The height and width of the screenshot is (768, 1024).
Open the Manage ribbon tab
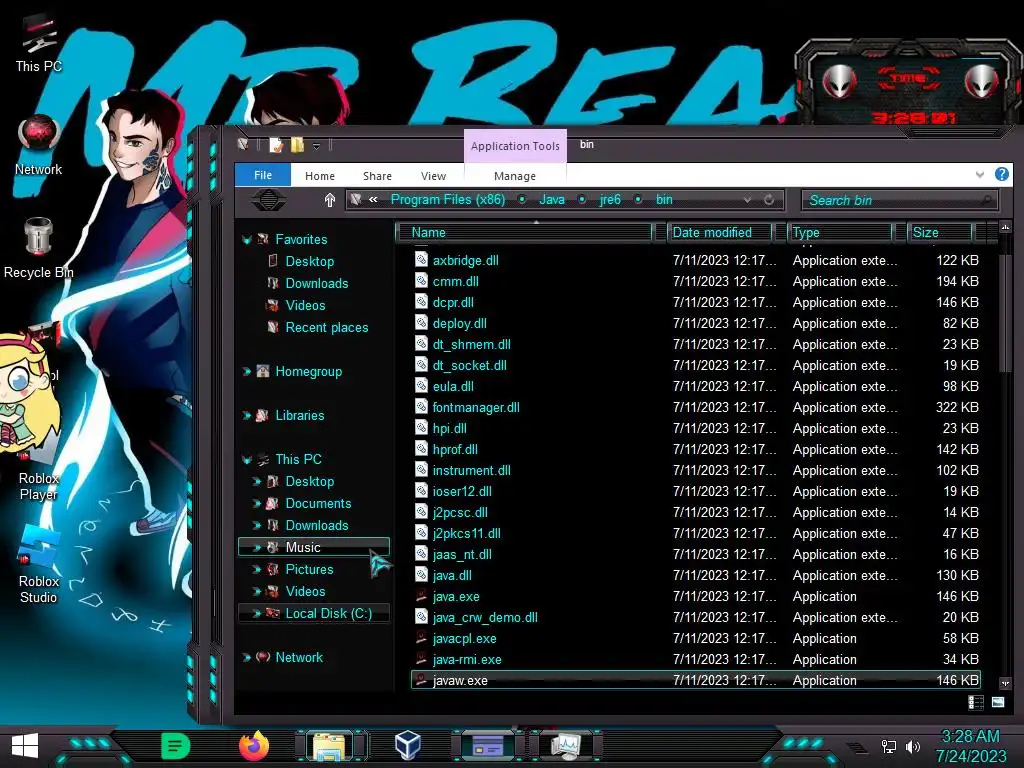pos(515,176)
